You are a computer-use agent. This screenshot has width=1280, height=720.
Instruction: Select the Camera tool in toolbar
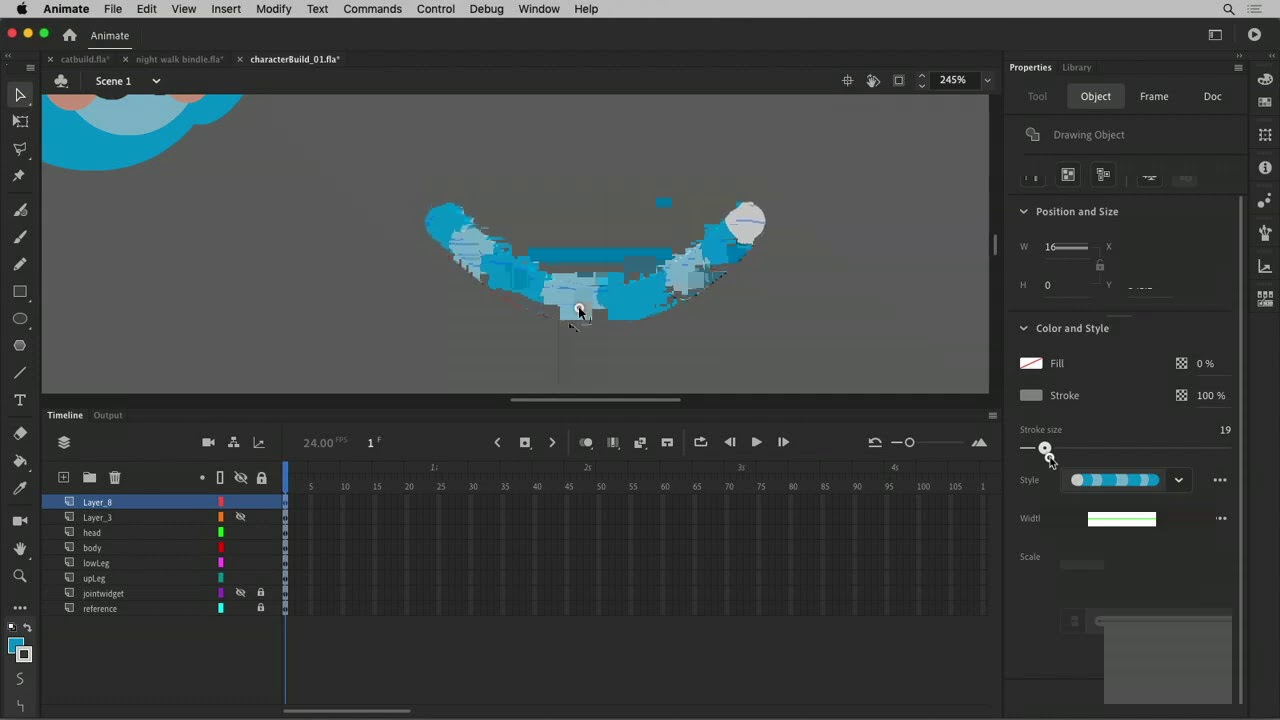pos(20,521)
